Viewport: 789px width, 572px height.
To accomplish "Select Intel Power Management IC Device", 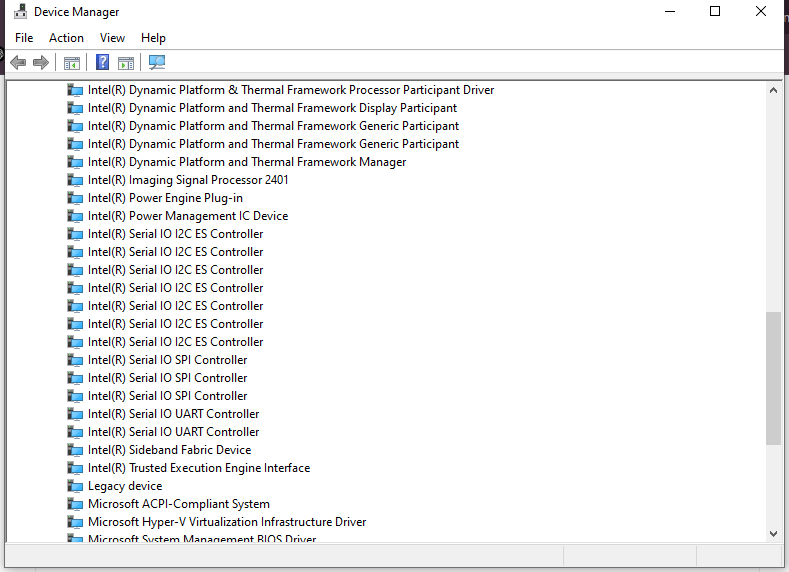I will point(188,216).
